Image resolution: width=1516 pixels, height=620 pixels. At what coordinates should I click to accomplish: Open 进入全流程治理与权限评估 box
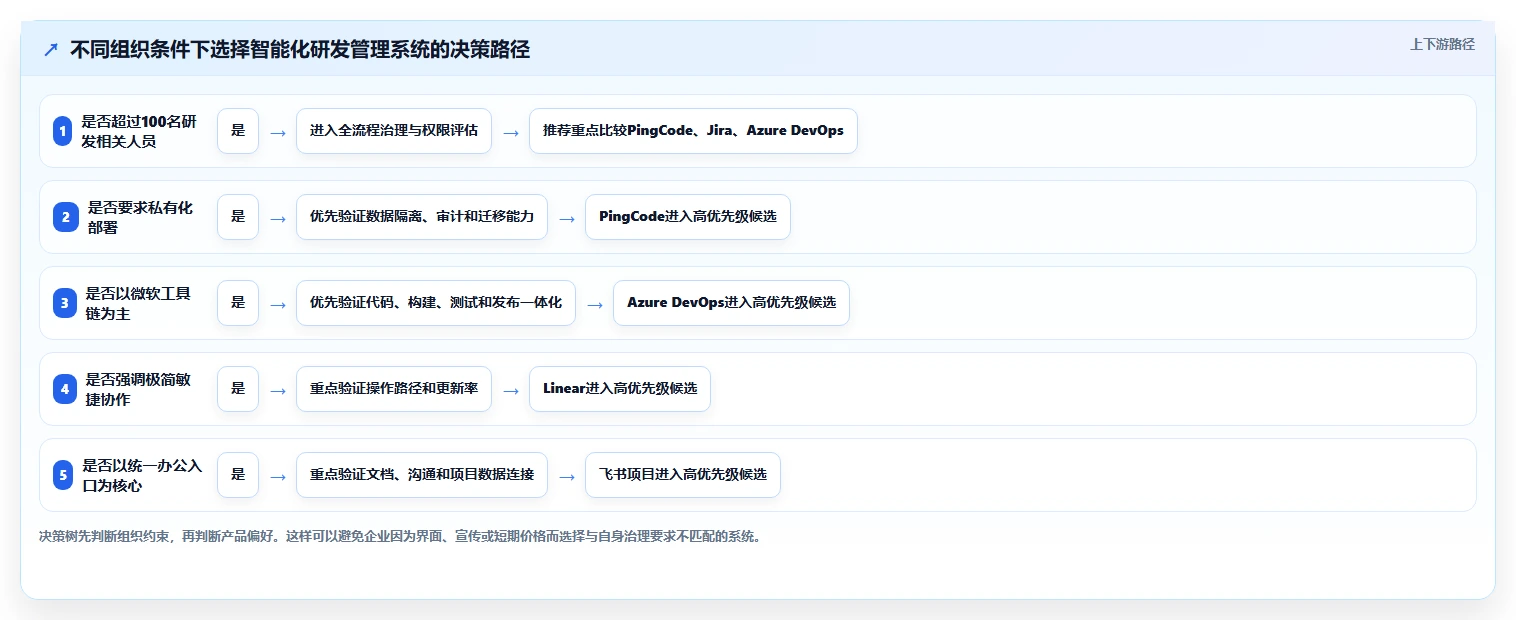(394, 131)
